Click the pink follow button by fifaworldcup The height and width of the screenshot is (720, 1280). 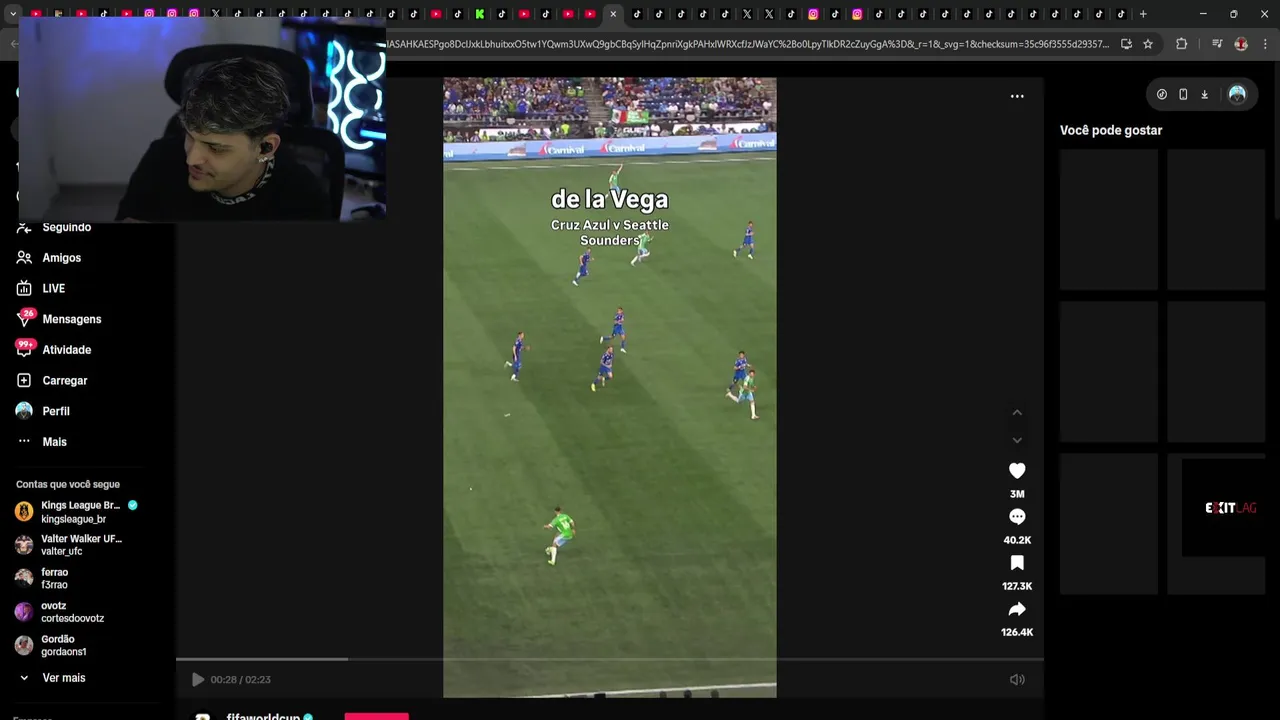(376, 716)
